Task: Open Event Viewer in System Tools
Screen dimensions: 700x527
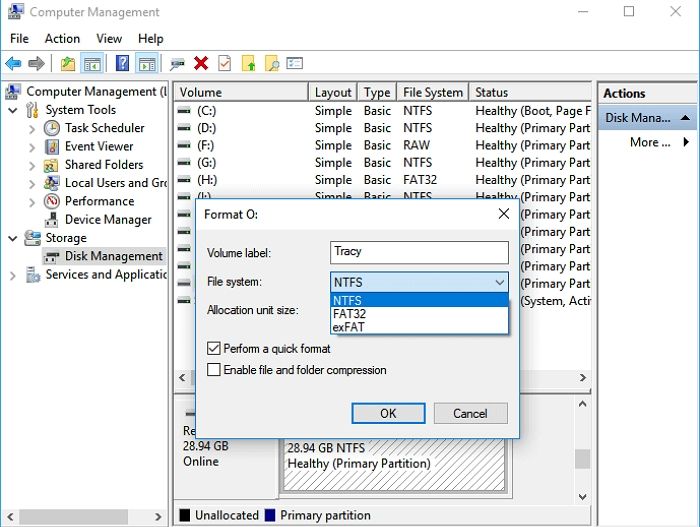Action: pyautogui.click(x=99, y=146)
